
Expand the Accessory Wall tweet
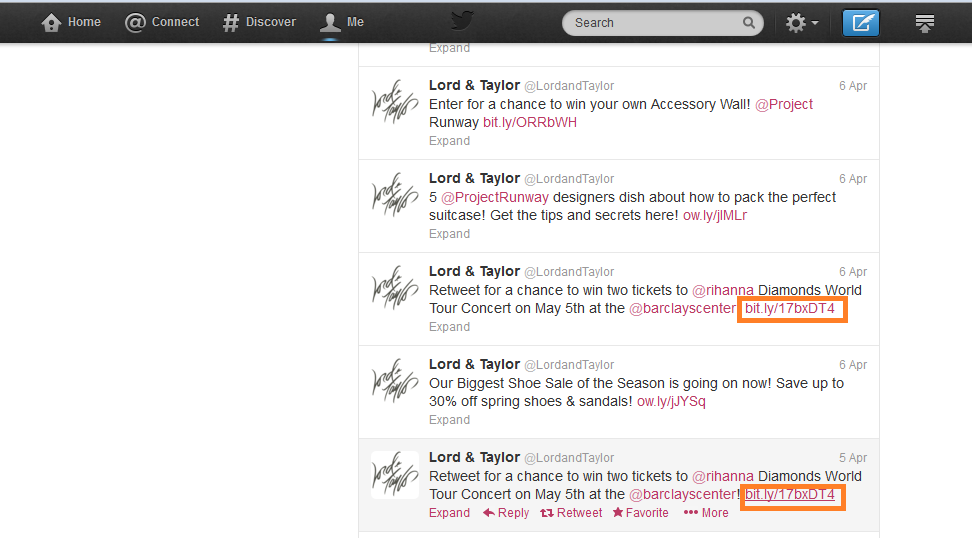click(449, 141)
